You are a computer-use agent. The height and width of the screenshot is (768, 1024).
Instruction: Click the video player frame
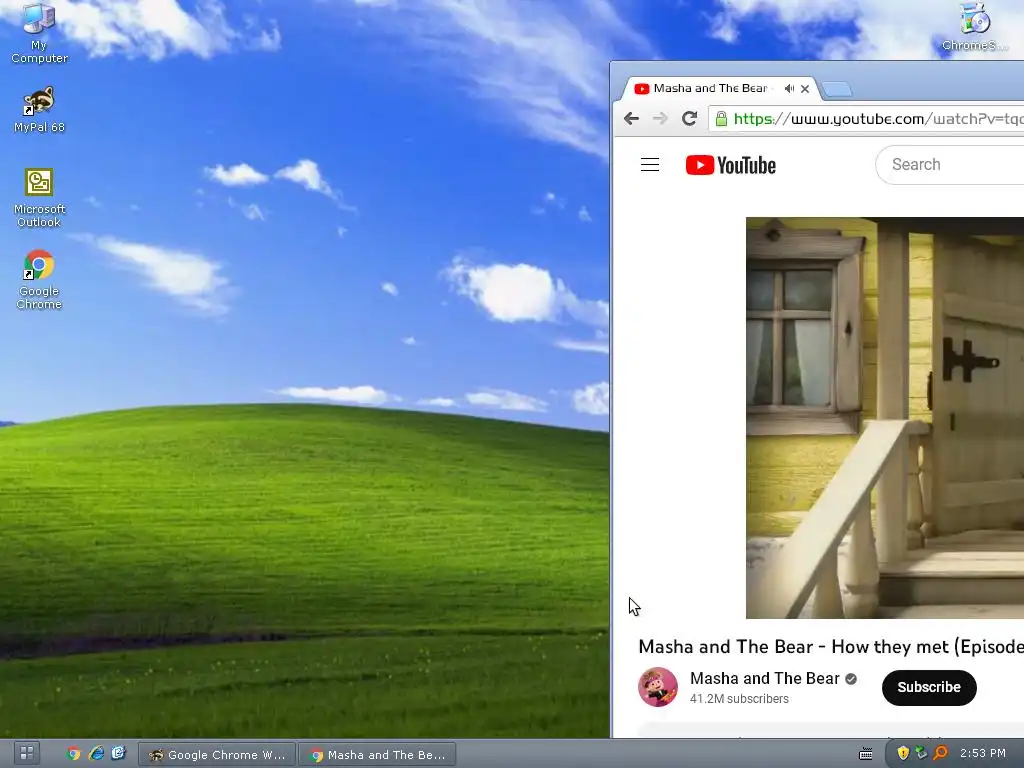(885, 418)
